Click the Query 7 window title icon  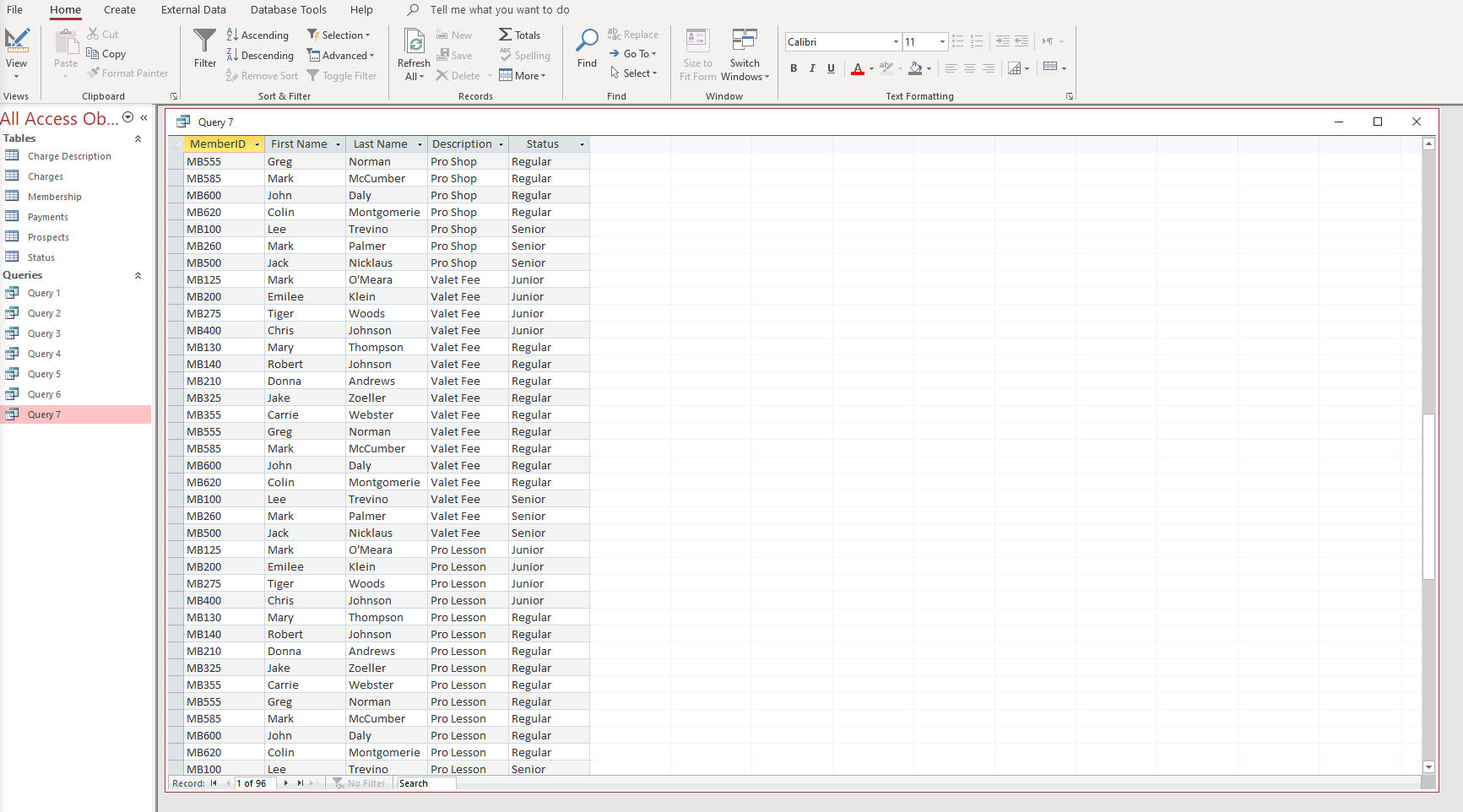[183, 122]
